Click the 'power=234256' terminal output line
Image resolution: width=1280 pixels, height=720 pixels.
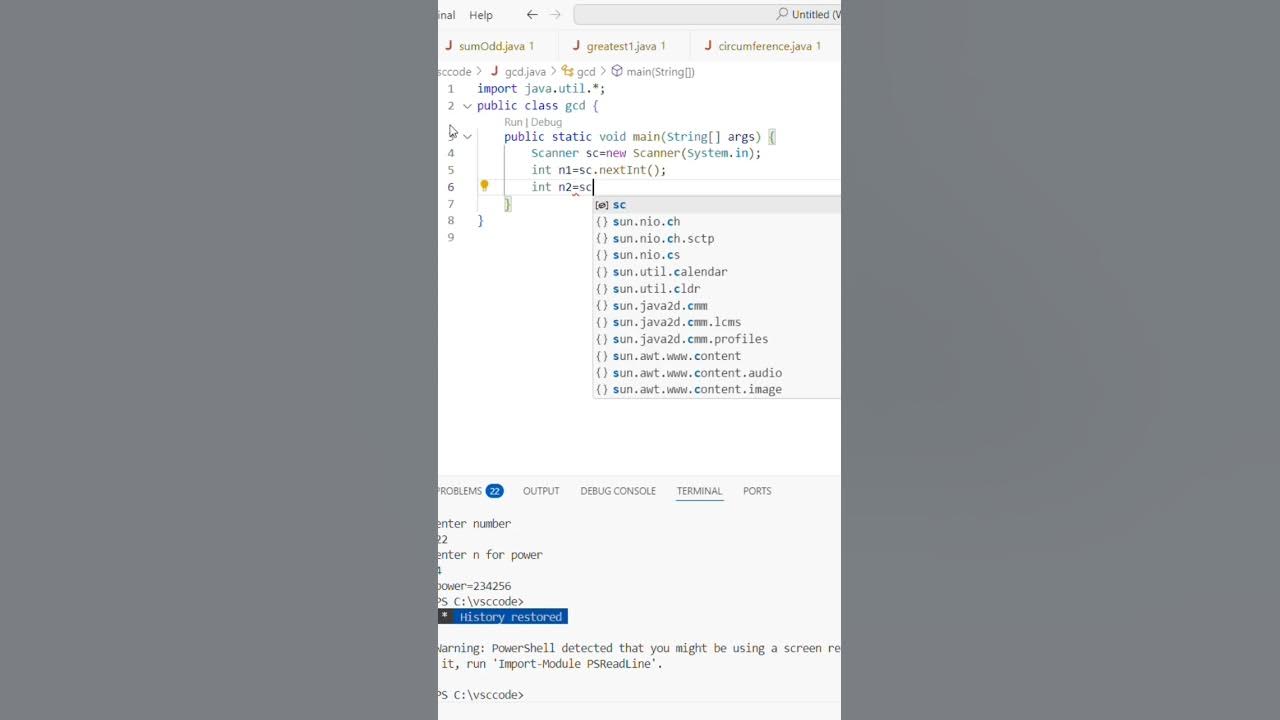click(475, 586)
